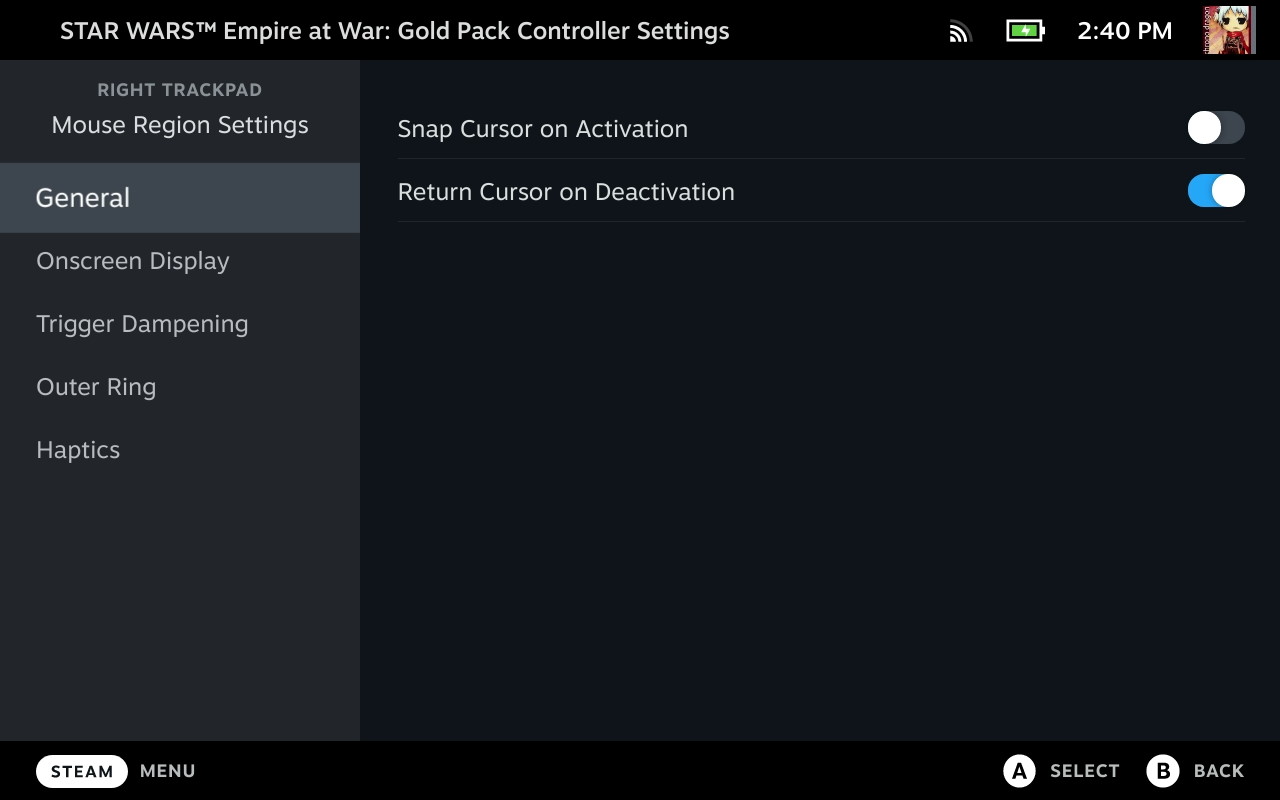The height and width of the screenshot is (800, 1280).
Task: Click the MENU label beside STEAM
Action: click(x=168, y=771)
